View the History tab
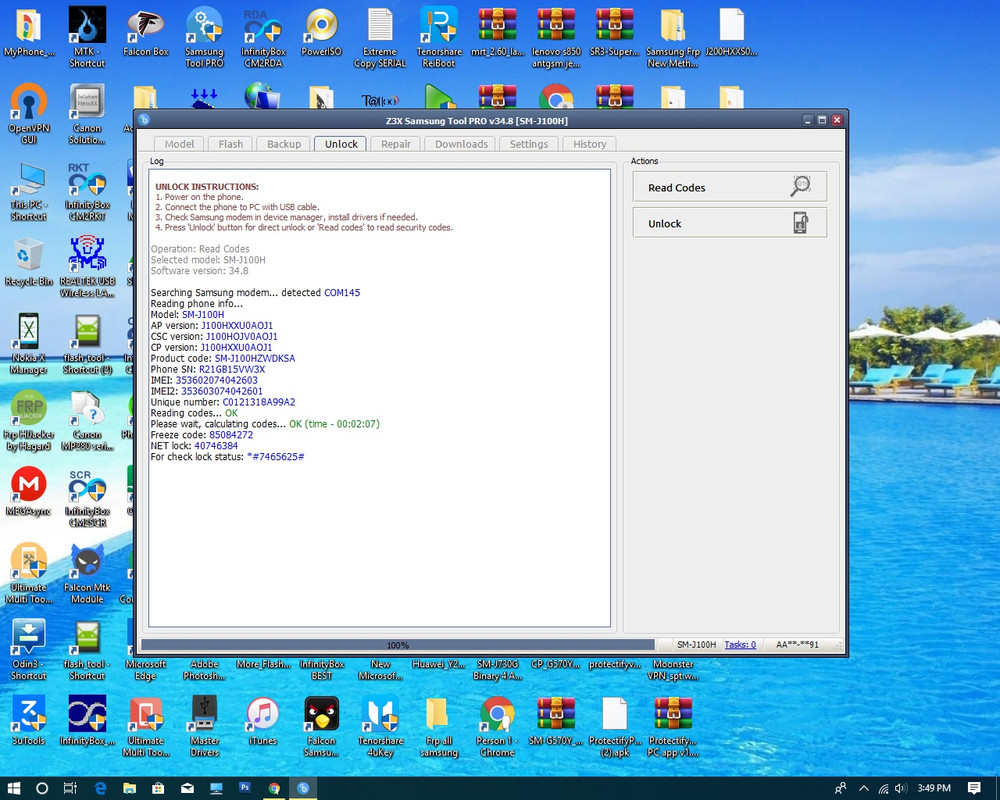 coord(589,144)
